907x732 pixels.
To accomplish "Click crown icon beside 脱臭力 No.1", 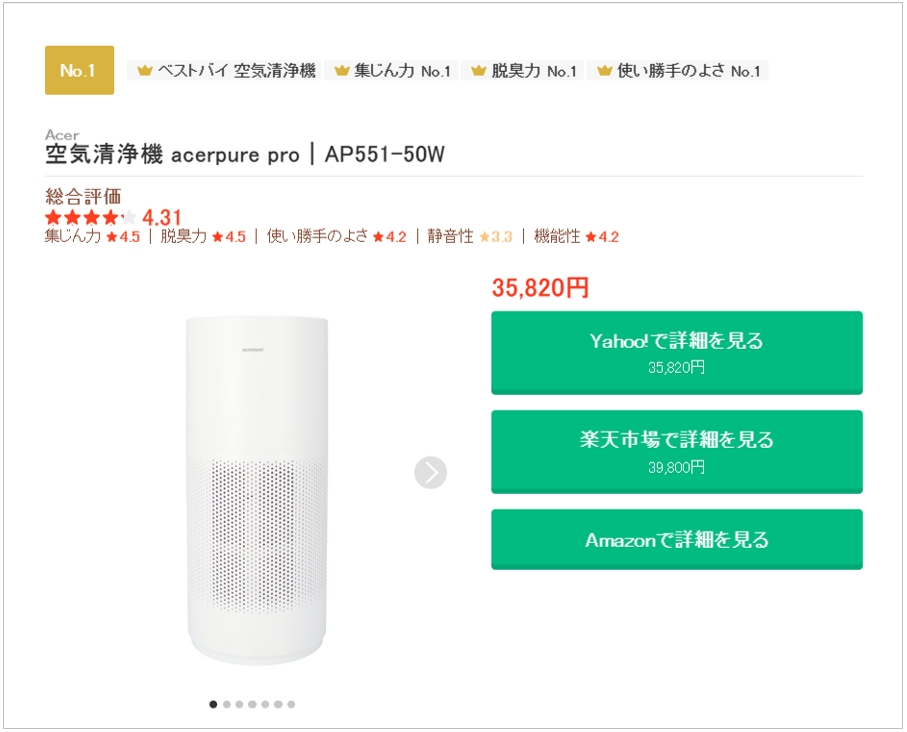I will [478, 71].
